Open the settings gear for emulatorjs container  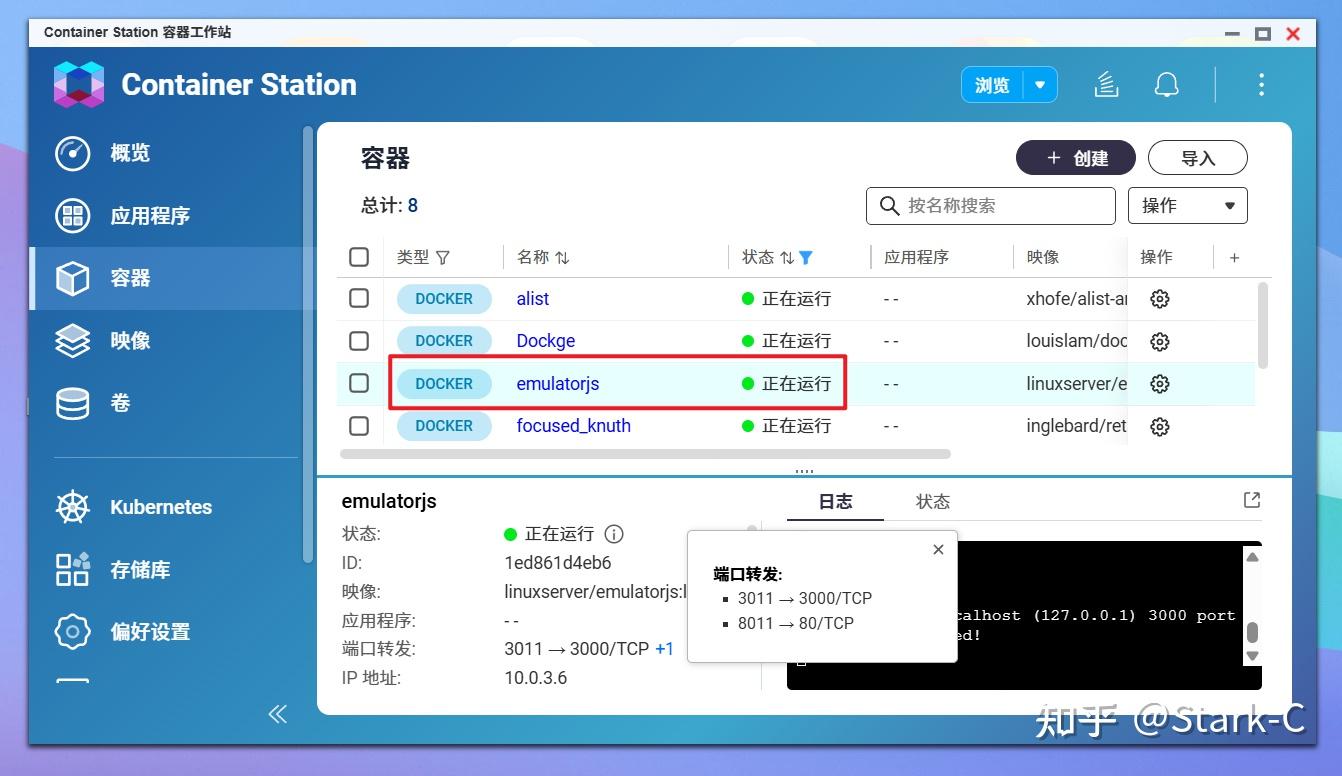(1159, 383)
